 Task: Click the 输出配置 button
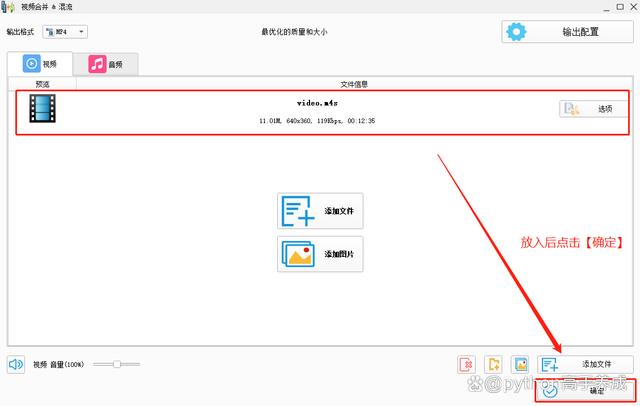pyautogui.click(x=565, y=32)
